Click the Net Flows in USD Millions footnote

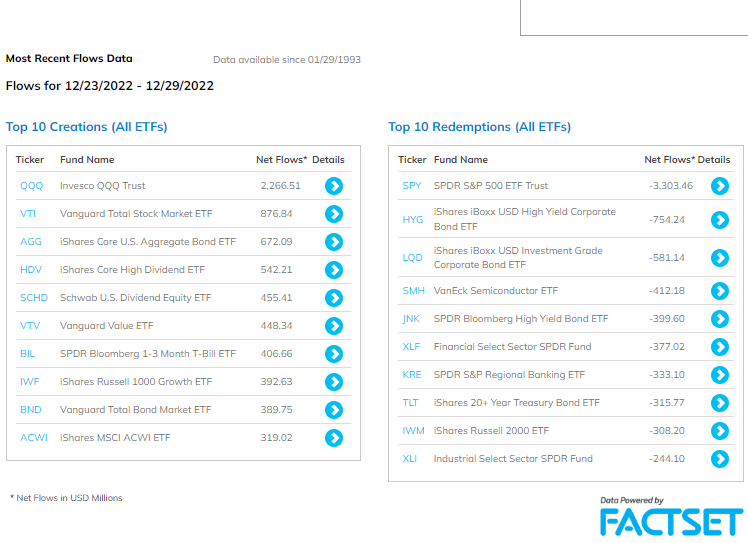click(x=66, y=498)
